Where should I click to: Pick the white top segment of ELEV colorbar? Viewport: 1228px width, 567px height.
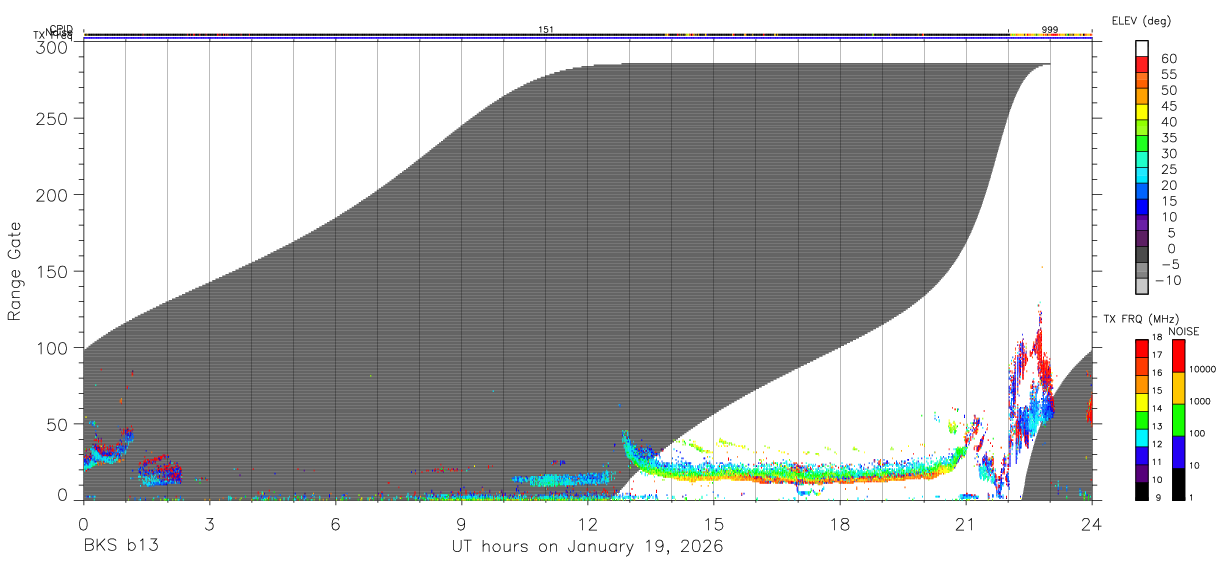click(x=1142, y=48)
